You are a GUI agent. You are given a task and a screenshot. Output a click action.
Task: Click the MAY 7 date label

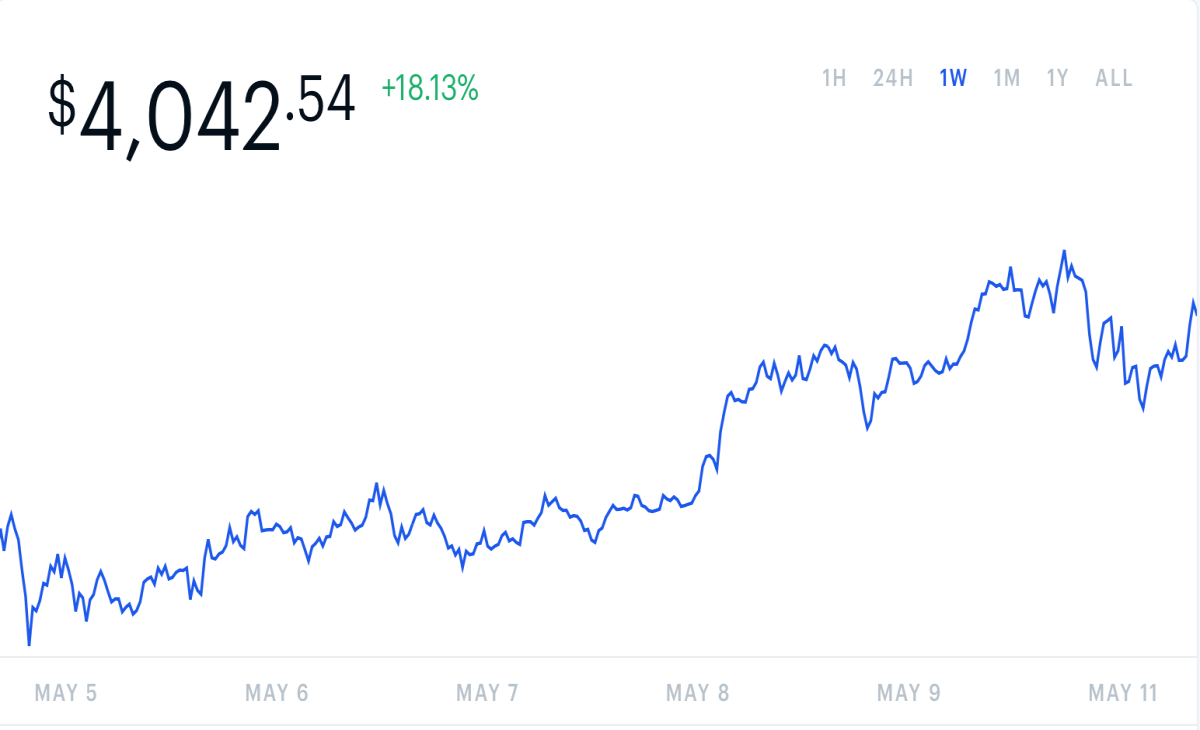tap(487, 693)
